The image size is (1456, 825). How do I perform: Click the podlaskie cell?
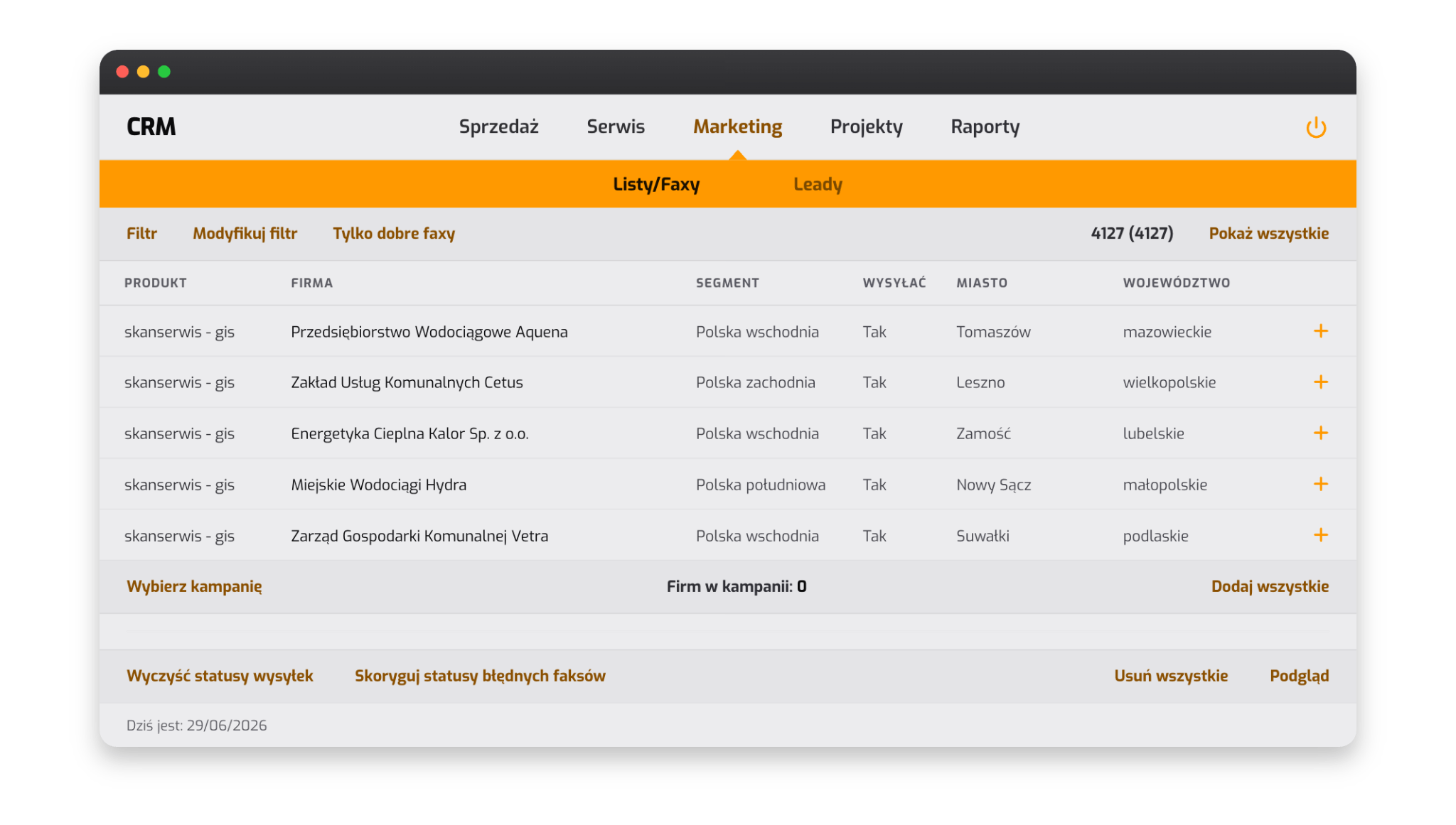1155,536
